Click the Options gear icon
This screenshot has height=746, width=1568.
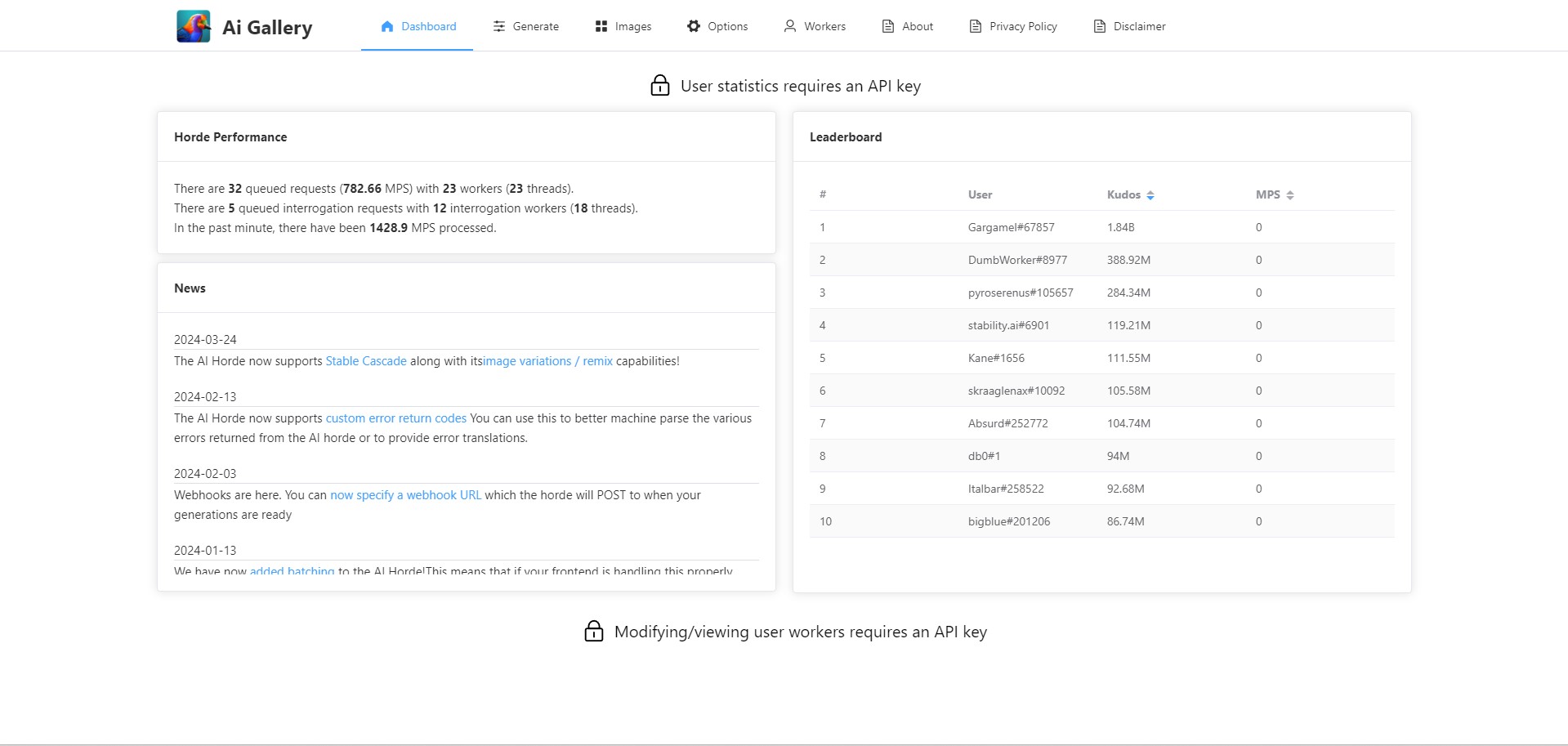[694, 26]
